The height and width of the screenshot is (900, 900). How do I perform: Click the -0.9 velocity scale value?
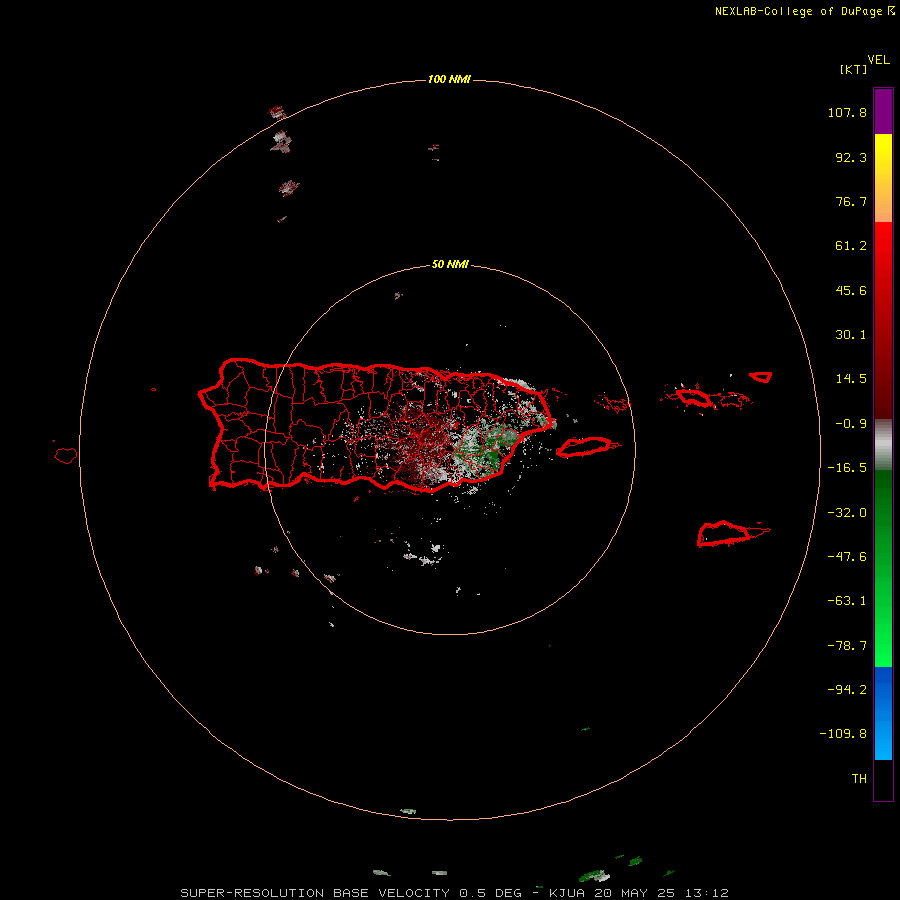click(851, 424)
